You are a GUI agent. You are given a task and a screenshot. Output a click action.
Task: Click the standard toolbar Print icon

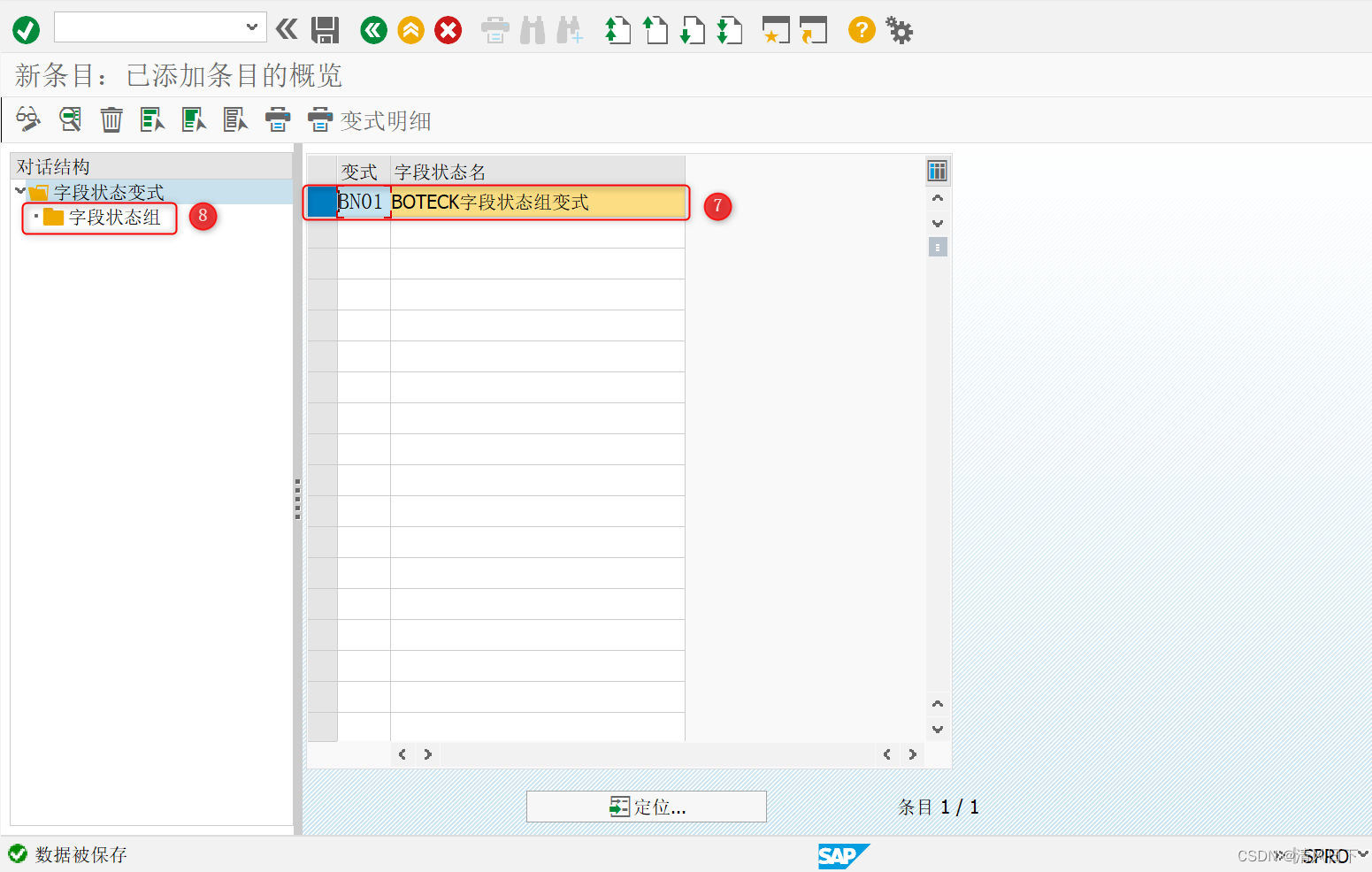(495, 31)
